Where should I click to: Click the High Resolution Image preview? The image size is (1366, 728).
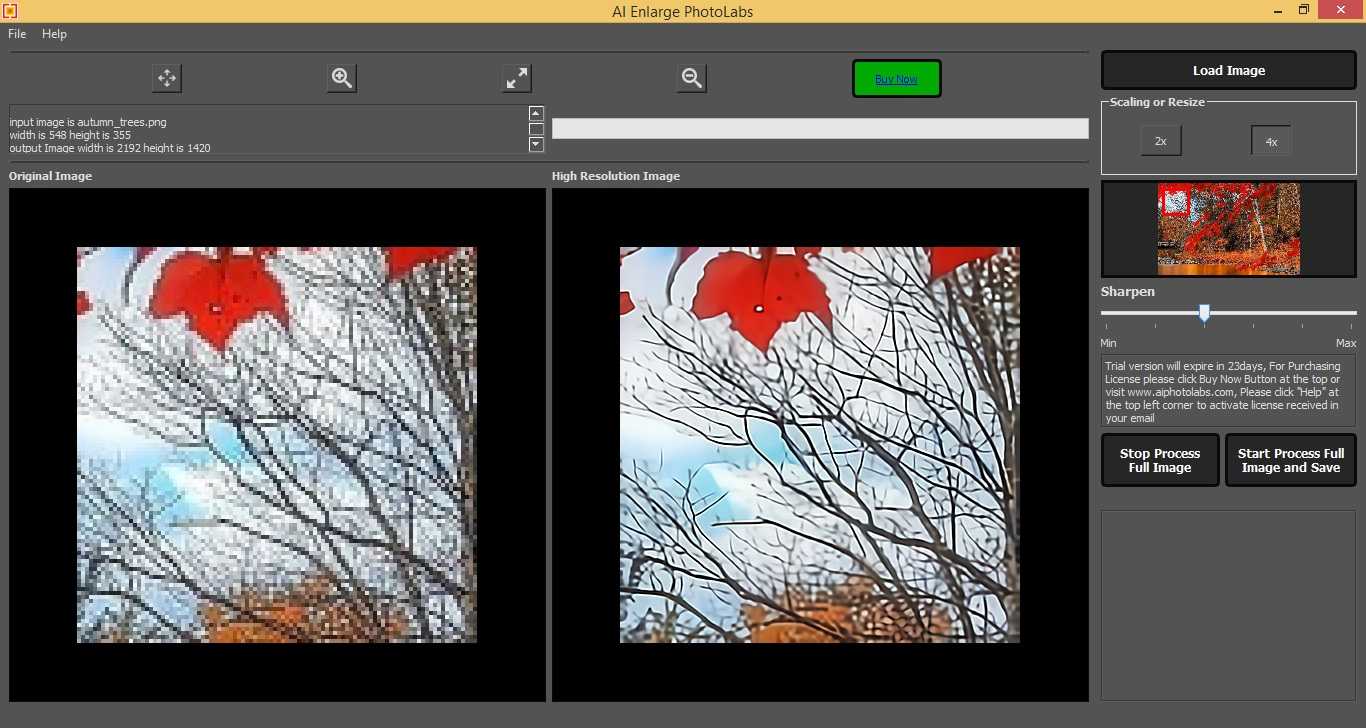(819, 444)
